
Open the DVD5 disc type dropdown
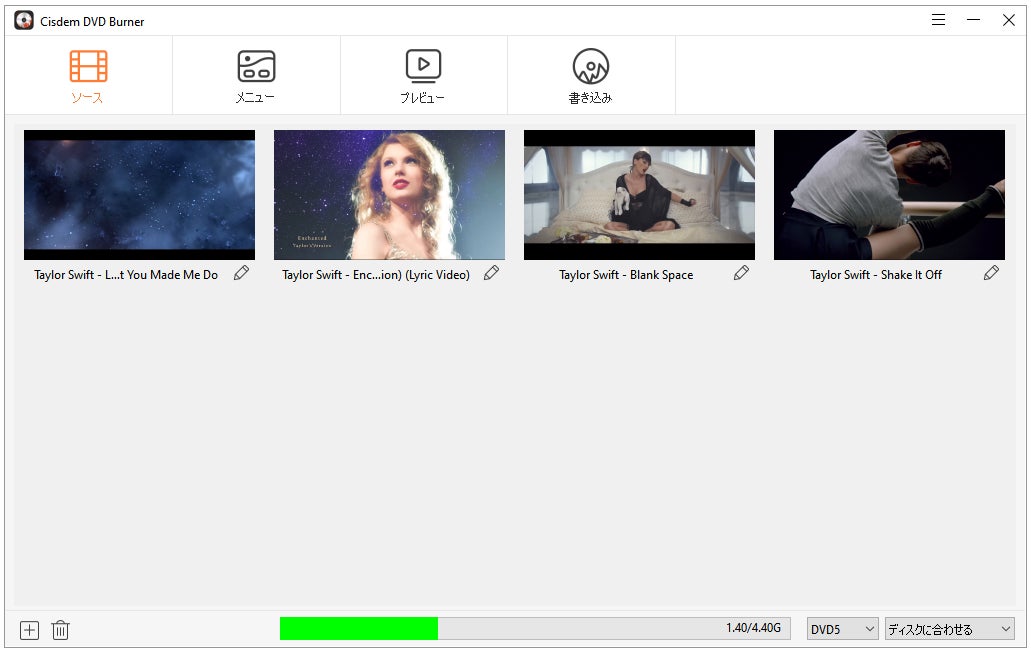(843, 629)
